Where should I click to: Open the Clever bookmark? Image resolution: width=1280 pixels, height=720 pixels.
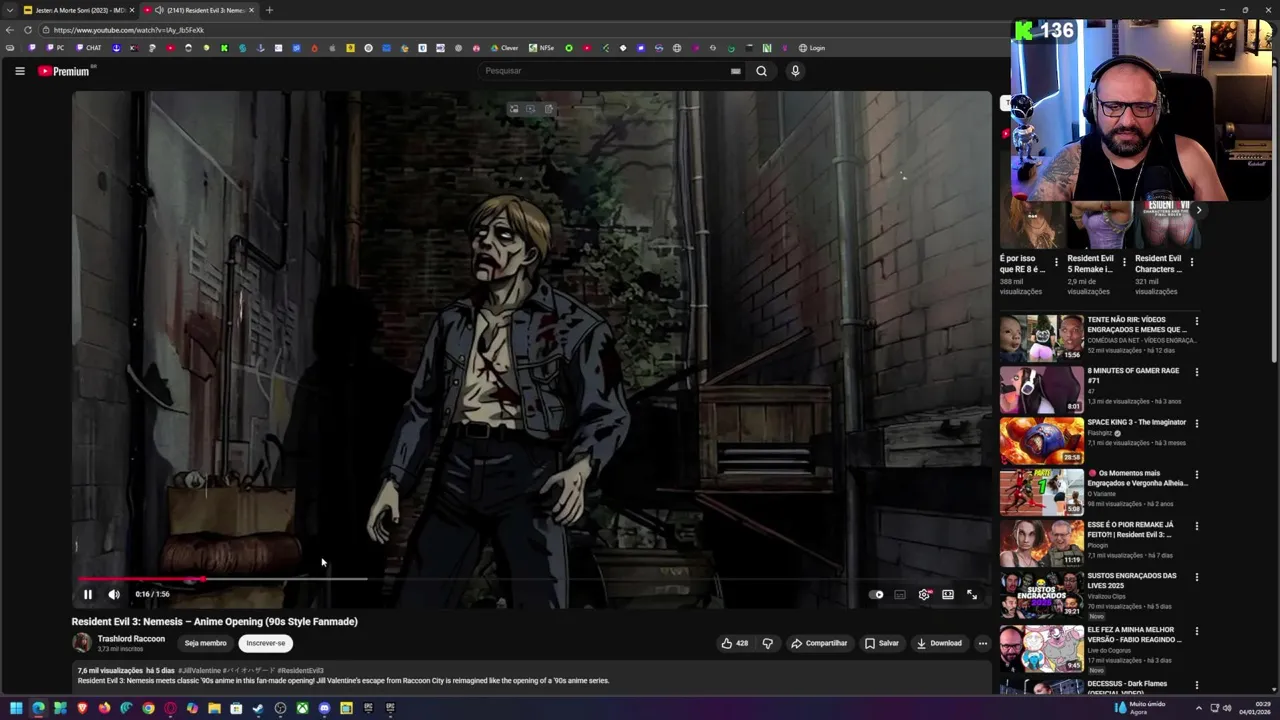click(x=504, y=48)
